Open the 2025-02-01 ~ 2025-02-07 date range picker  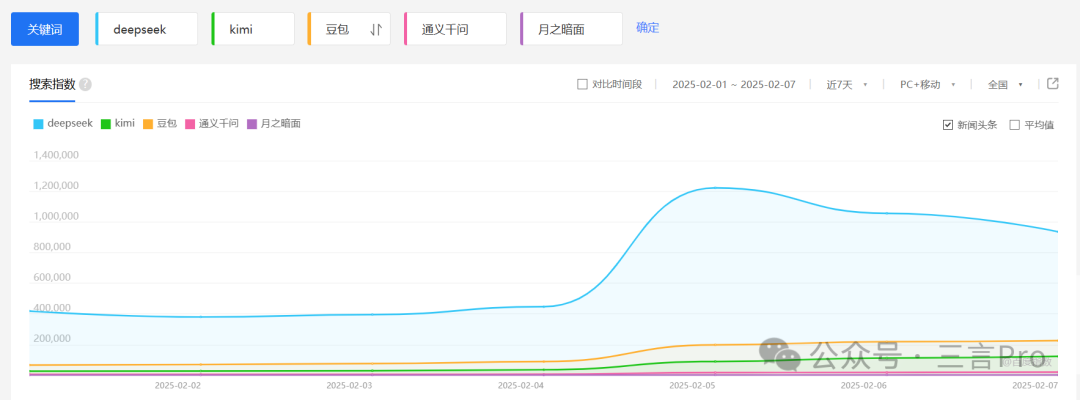(x=733, y=85)
